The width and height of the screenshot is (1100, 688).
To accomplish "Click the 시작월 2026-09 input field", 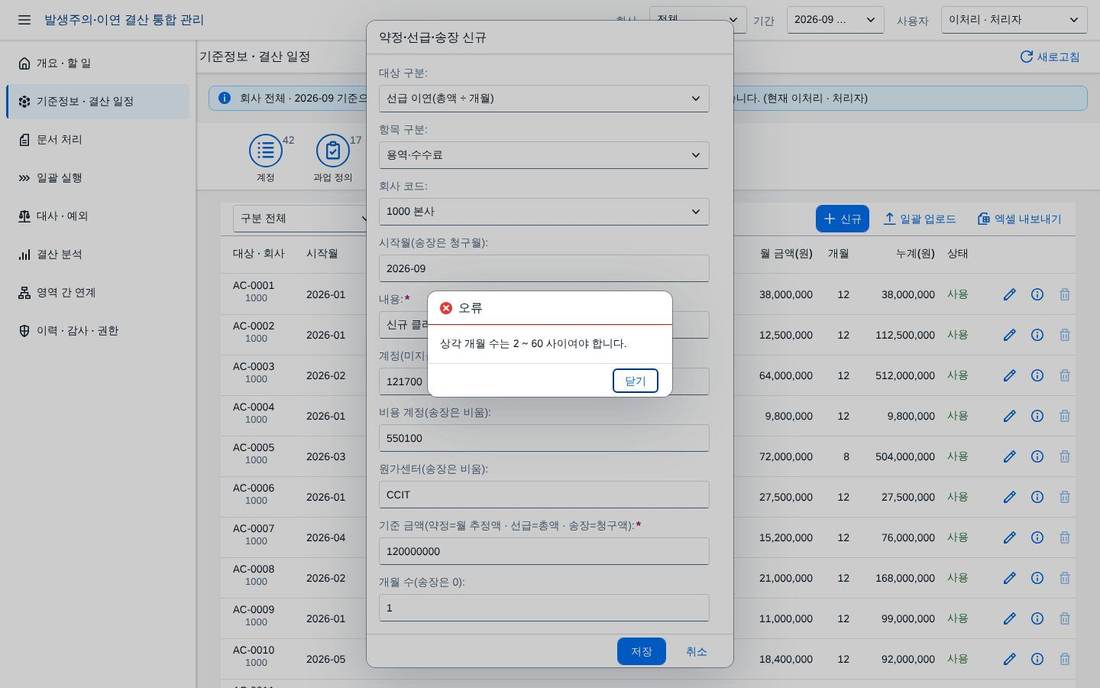I will click(544, 268).
